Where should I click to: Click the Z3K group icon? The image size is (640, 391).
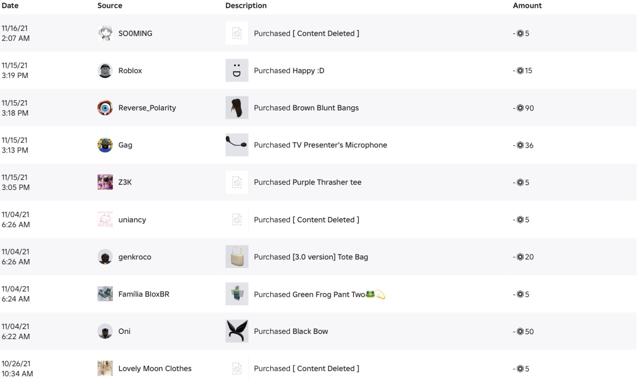click(105, 182)
